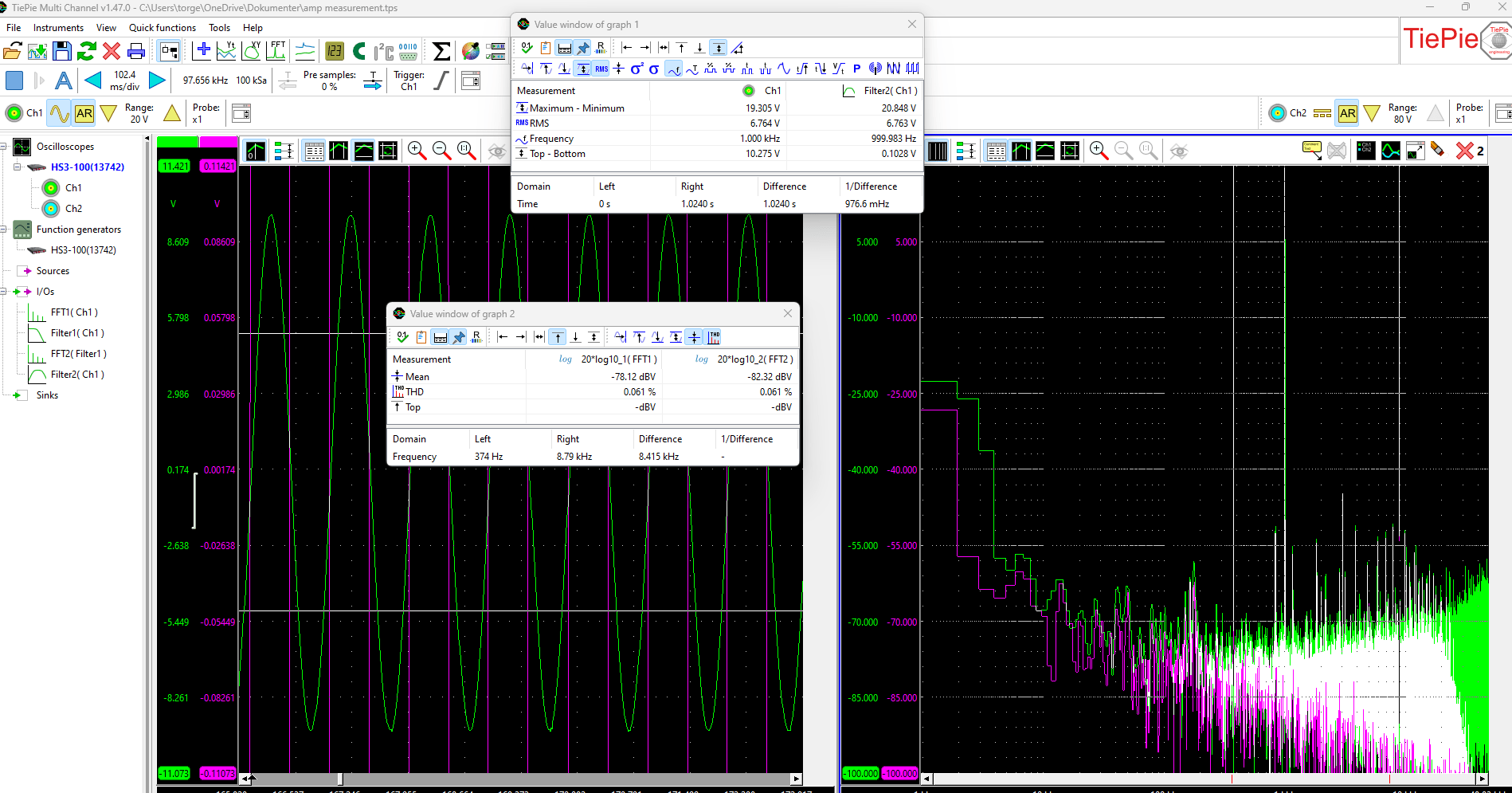The height and width of the screenshot is (793, 1512).
Task: Increase Ch1 range with yellow up triangle
Action: coord(171,113)
